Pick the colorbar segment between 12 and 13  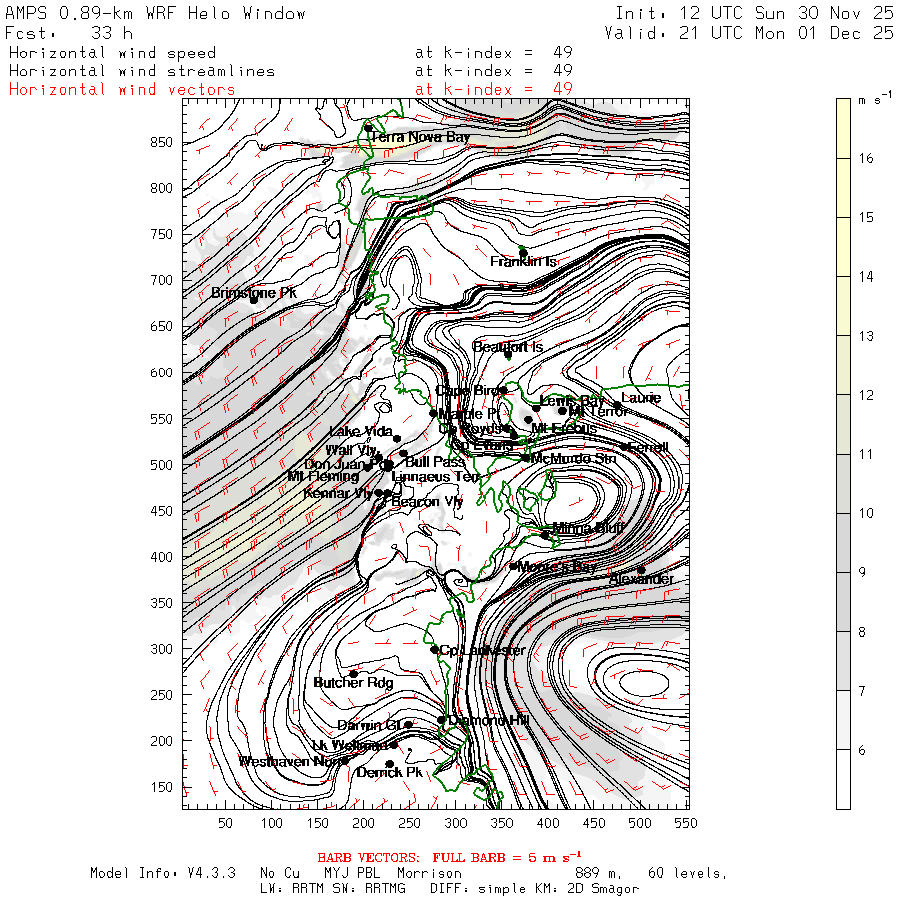coord(843,365)
